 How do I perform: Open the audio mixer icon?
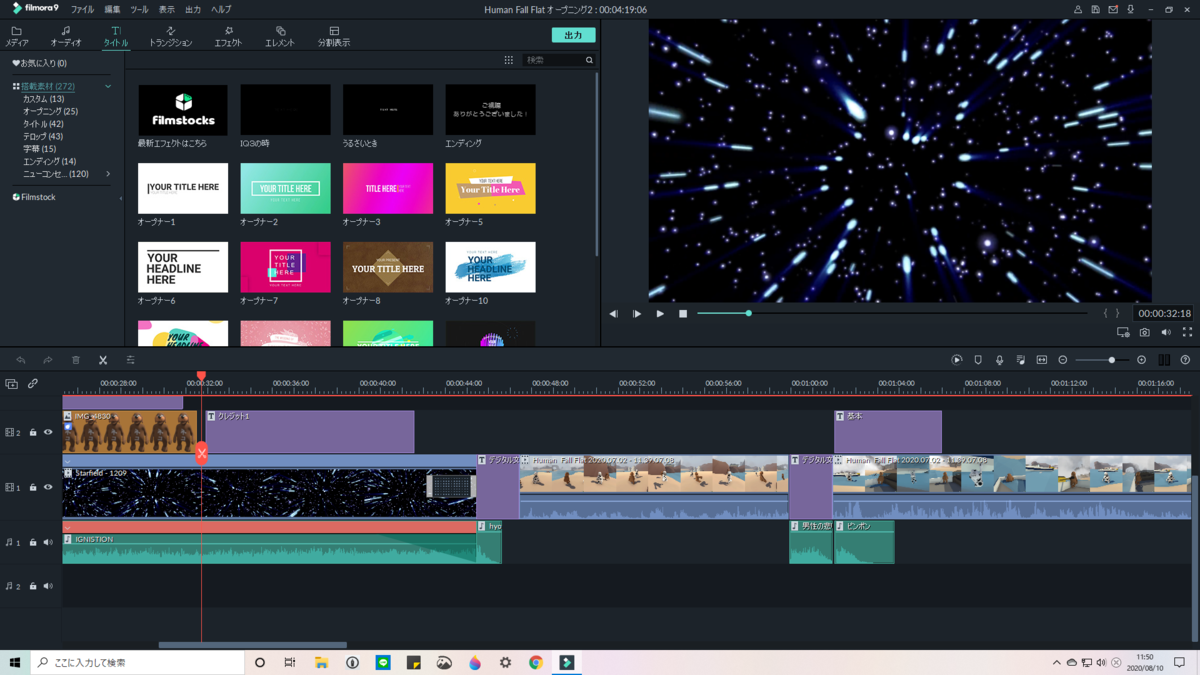tap(1020, 360)
